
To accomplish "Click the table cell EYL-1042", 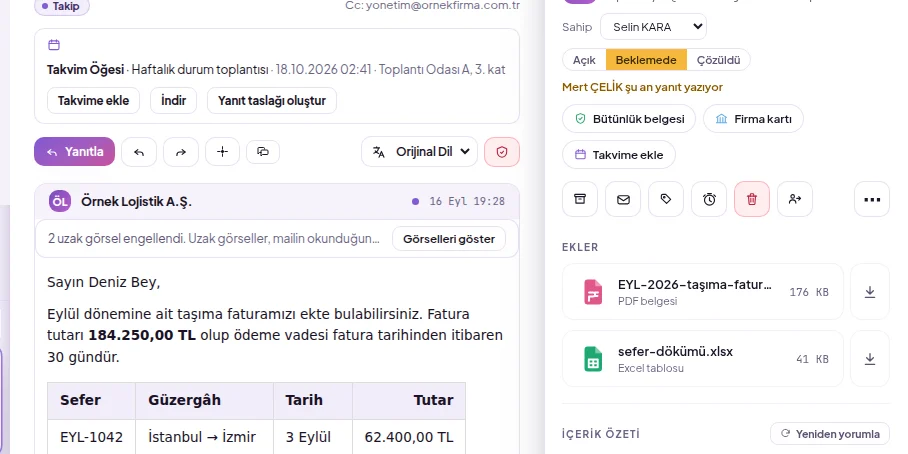I will [x=91, y=437].
